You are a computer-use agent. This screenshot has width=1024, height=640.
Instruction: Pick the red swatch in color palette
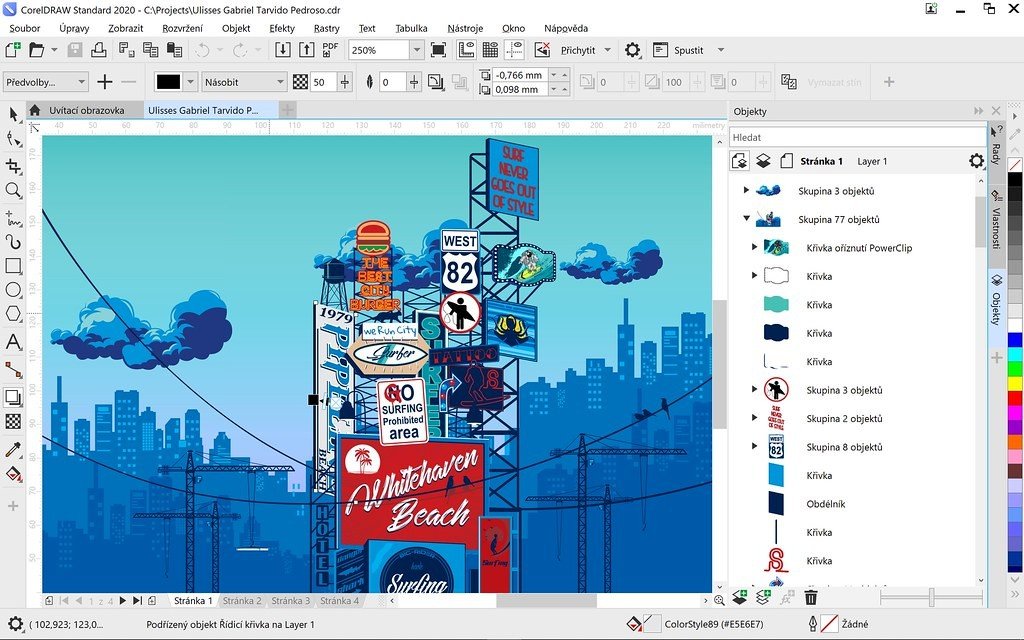pyautogui.click(x=1015, y=398)
